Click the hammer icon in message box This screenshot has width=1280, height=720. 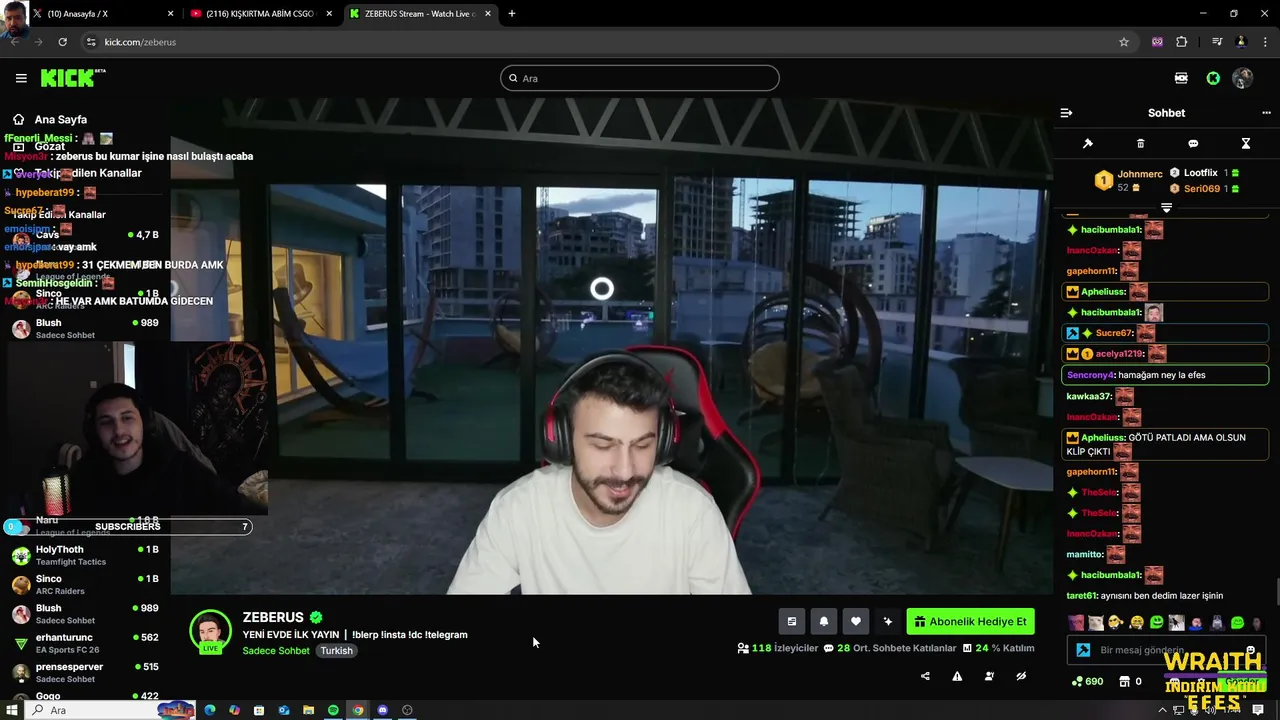(1082, 650)
